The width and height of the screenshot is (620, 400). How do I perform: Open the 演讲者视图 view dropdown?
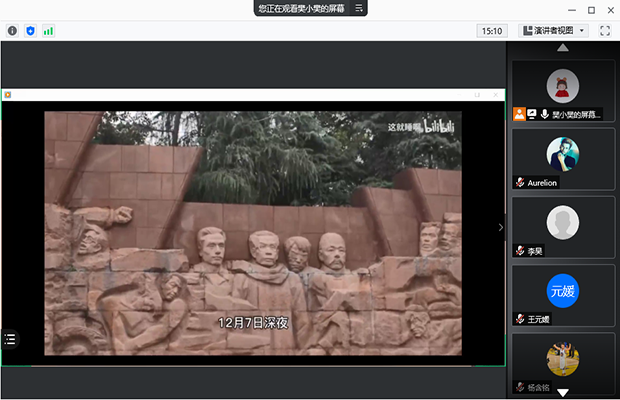[555, 31]
